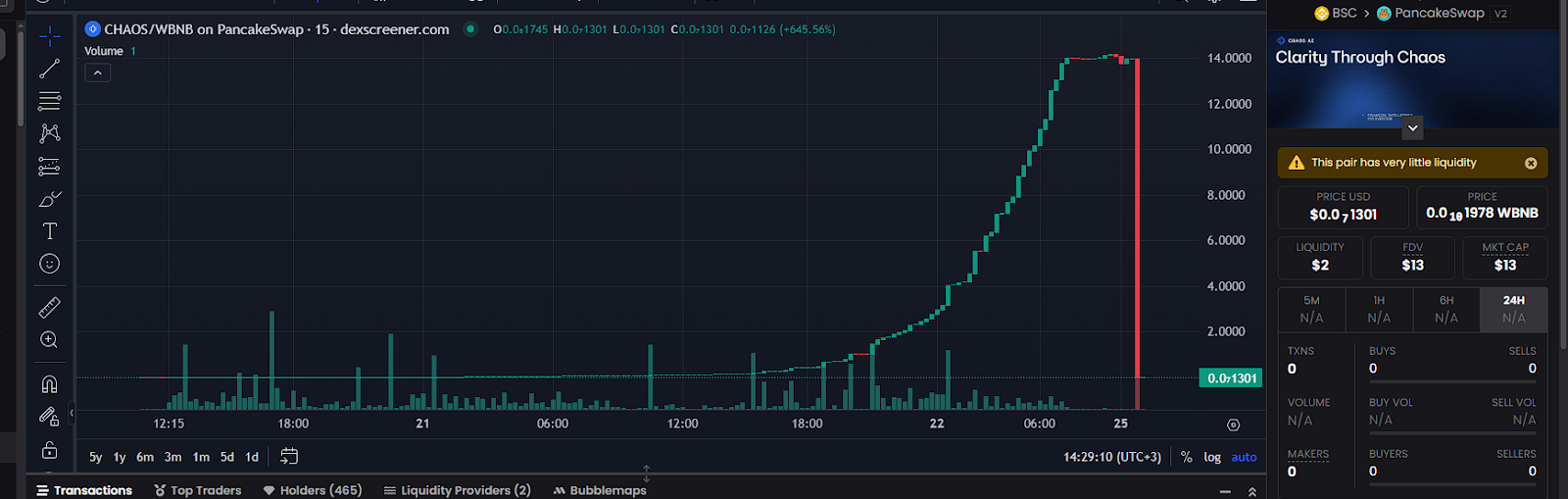Select the 6H timeframe stats tab
This screenshot has width=1568, height=499.
click(x=1446, y=310)
